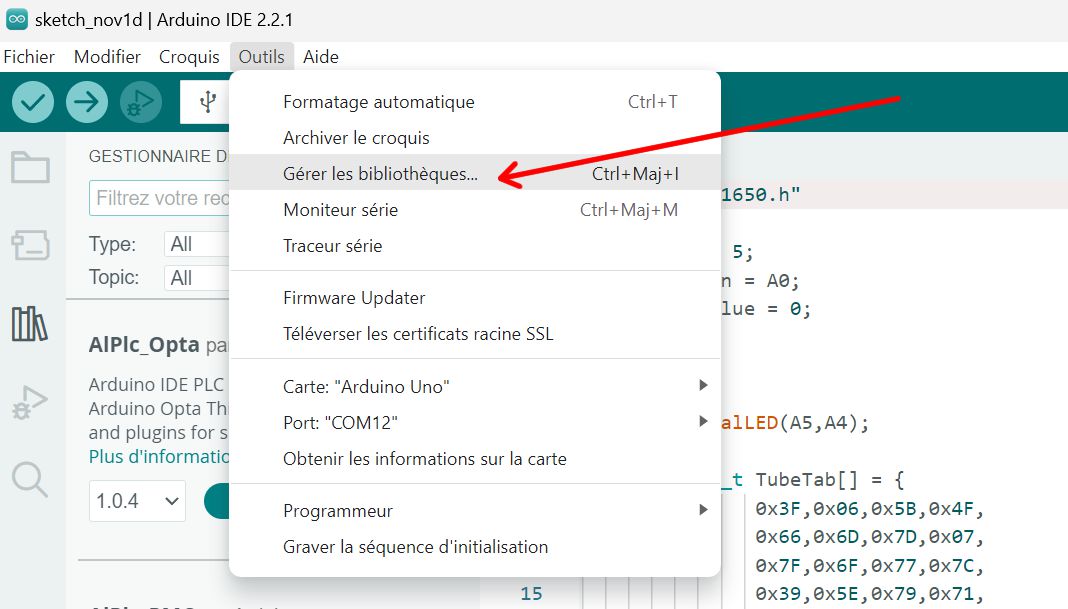
Task: Open Moniteur série
Action: [x=475, y=210]
